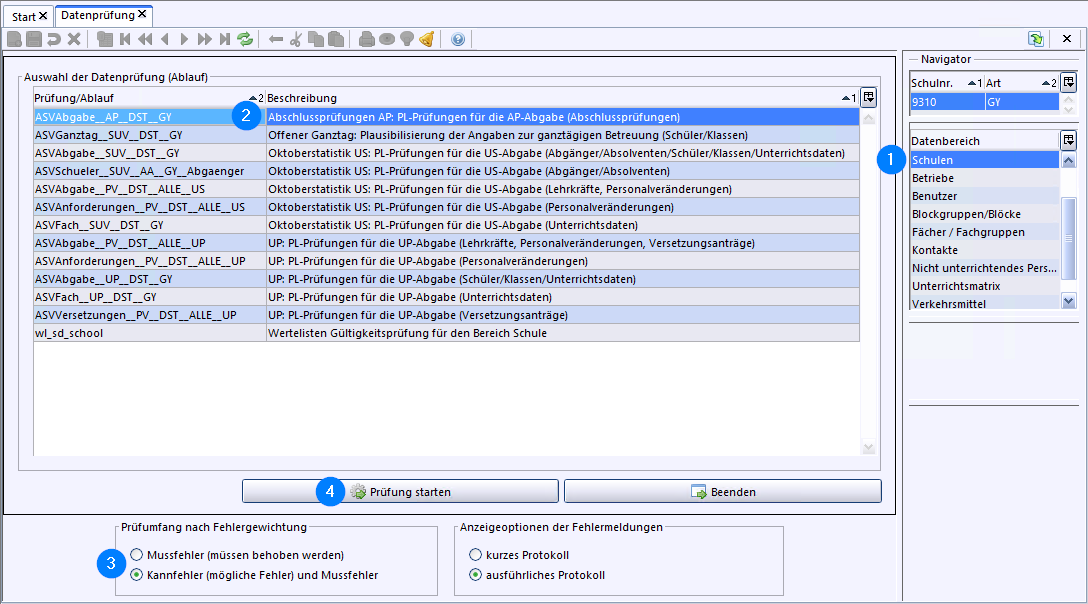The height and width of the screenshot is (604, 1088).
Task: Click the paste toolbar icon
Action: click(336, 39)
